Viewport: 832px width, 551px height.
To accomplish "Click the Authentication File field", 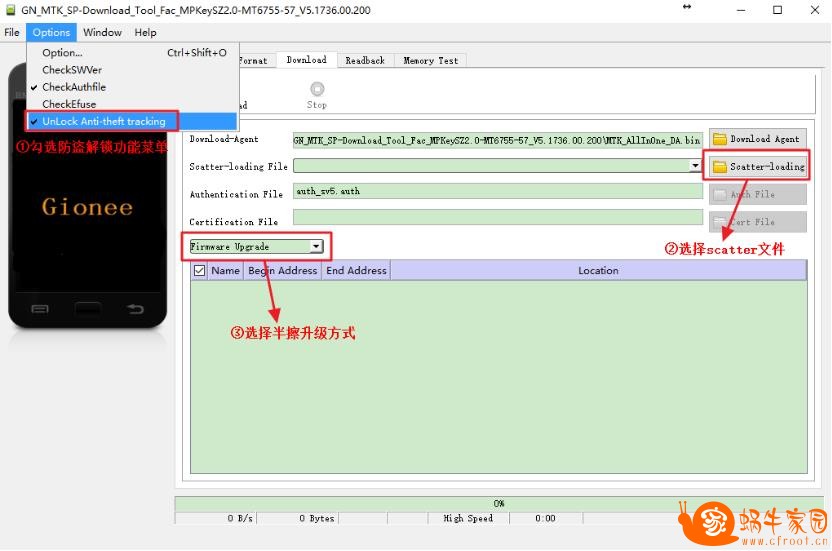I will pos(498,191).
